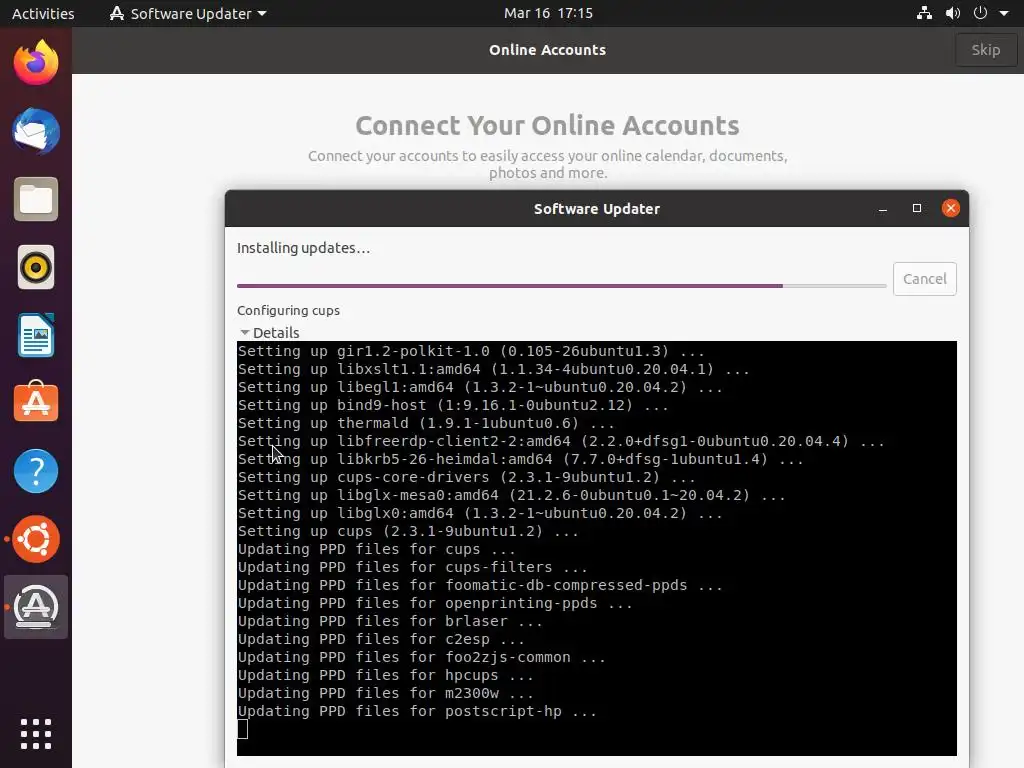Close the Software Updater window

pyautogui.click(x=950, y=208)
